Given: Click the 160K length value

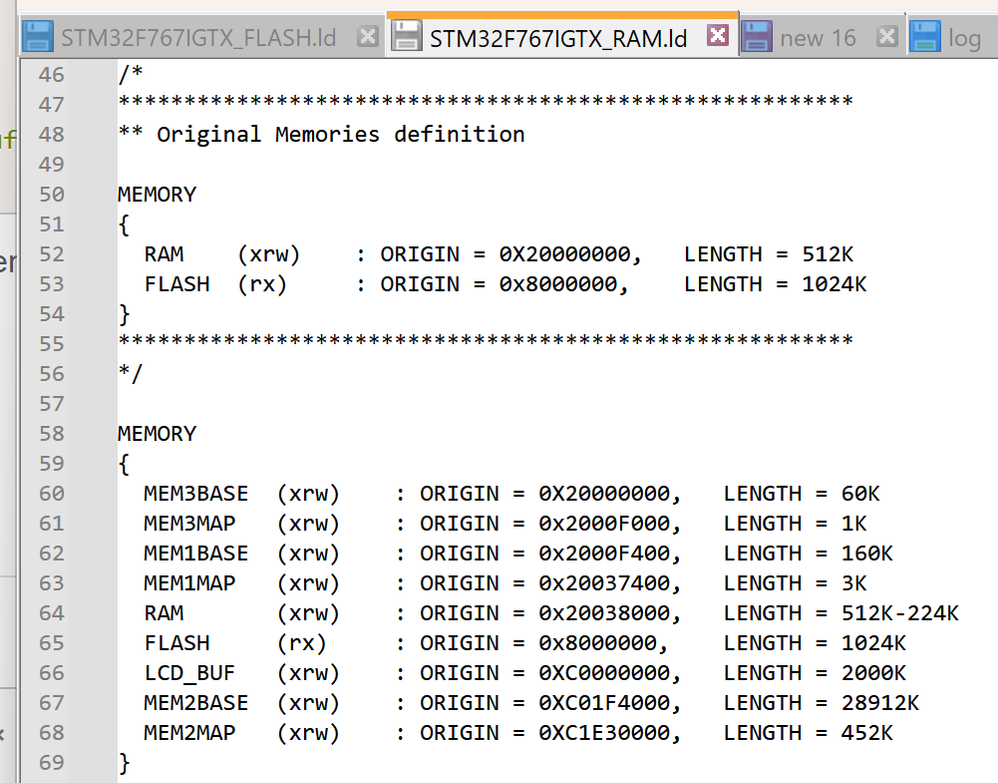Looking at the screenshot, I should point(867,553).
